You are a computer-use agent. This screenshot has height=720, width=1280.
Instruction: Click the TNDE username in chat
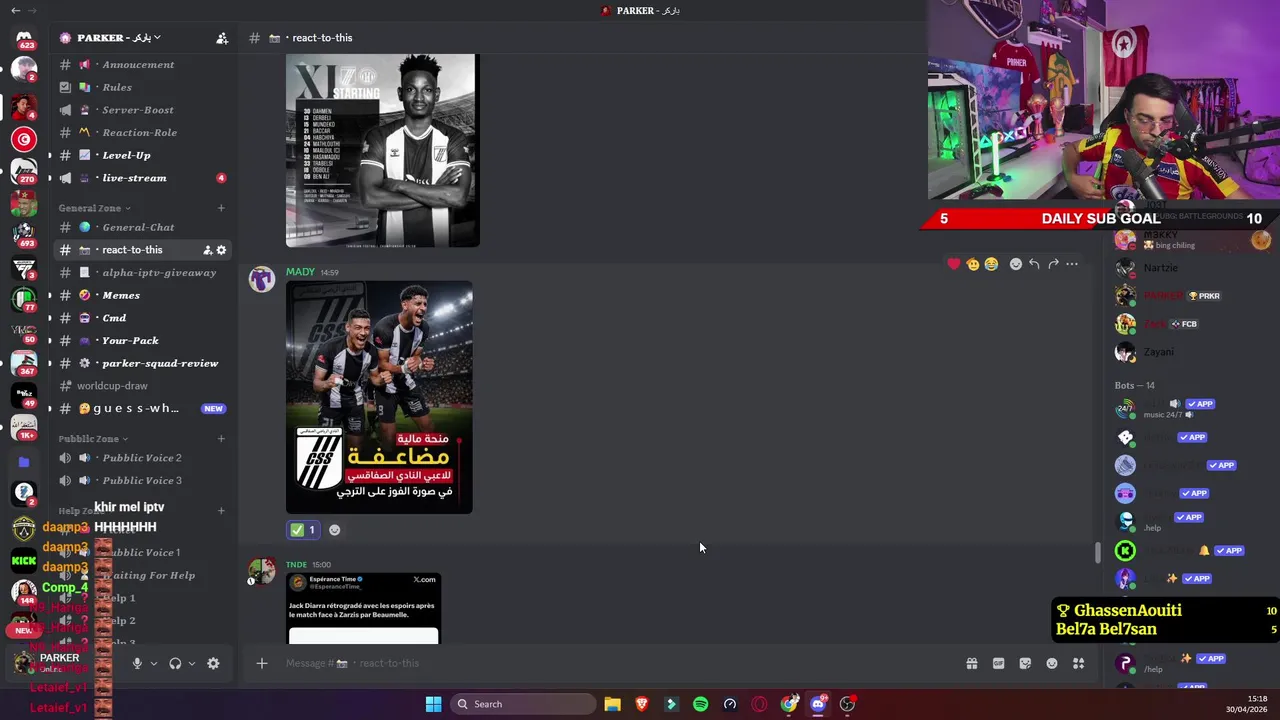pos(296,565)
